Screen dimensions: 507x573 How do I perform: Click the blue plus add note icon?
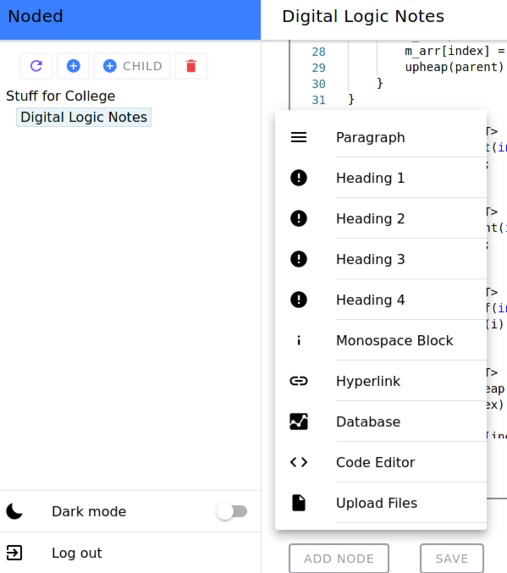coord(73,66)
